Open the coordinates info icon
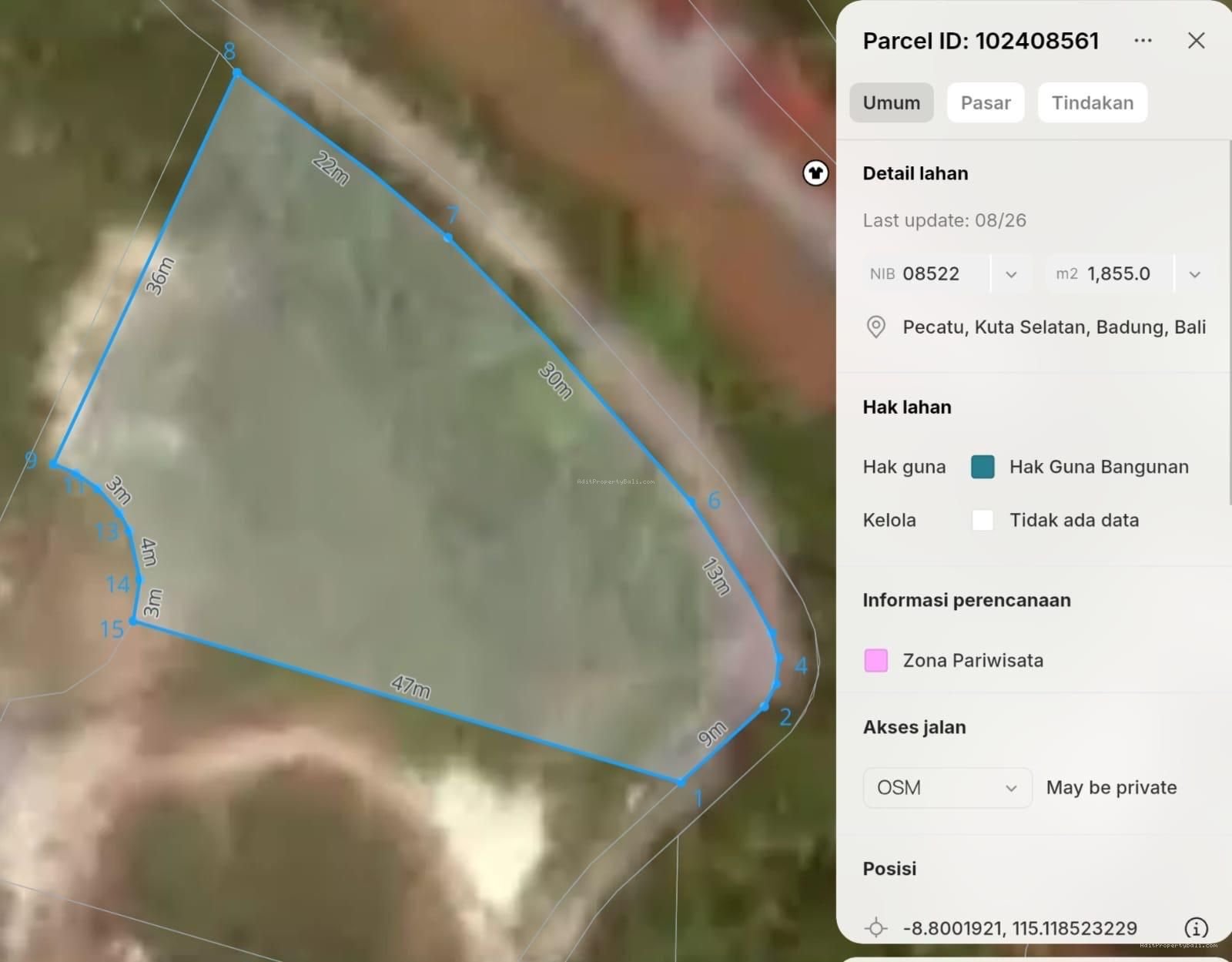The height and width of the screenshot is (962, 1232). tap(1196, 928)
